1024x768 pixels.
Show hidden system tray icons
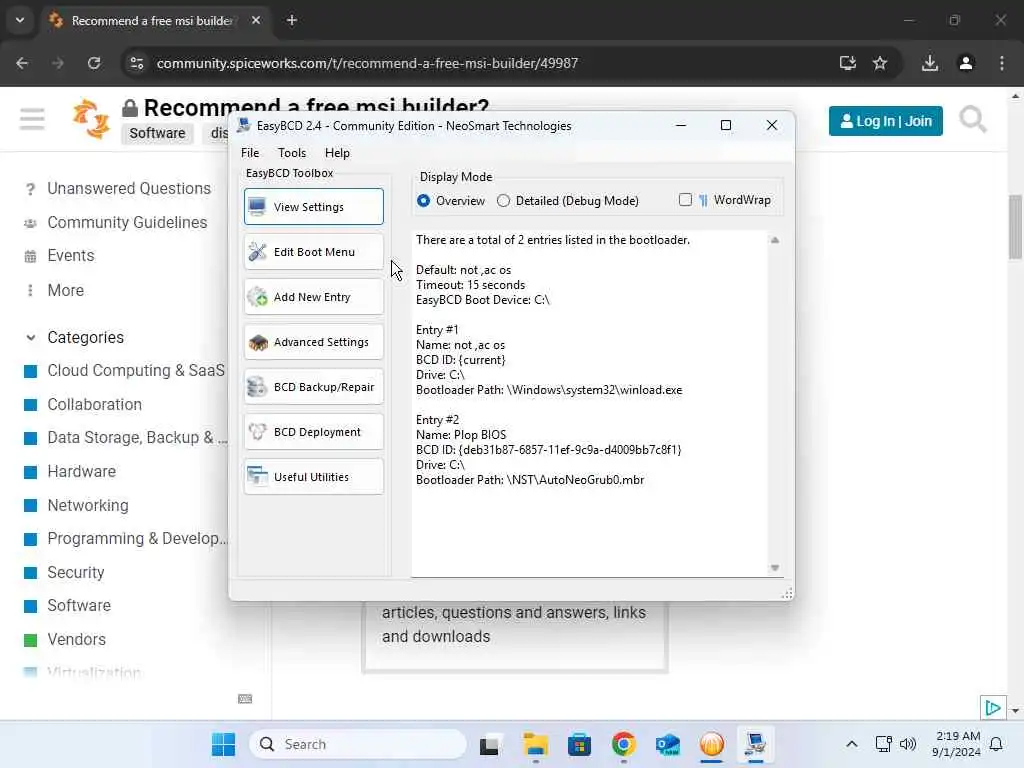[852, 744]
